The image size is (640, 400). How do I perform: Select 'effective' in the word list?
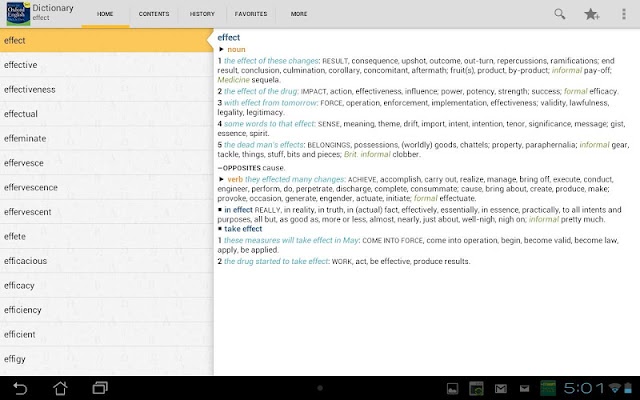pyautogui.click(x=106, y=65)
